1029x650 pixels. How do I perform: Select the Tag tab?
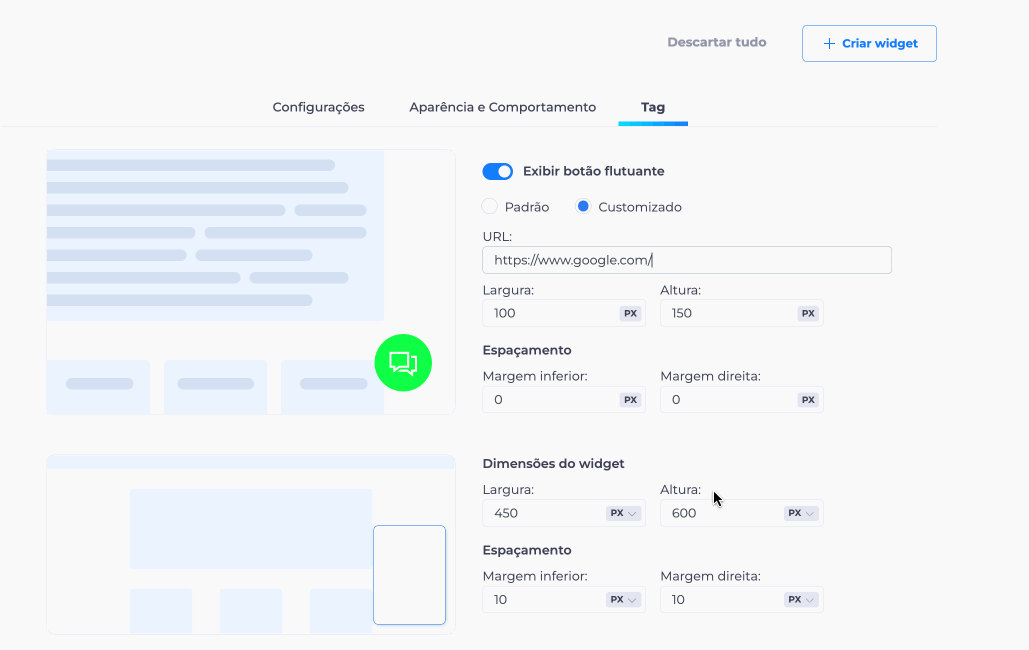653,107
